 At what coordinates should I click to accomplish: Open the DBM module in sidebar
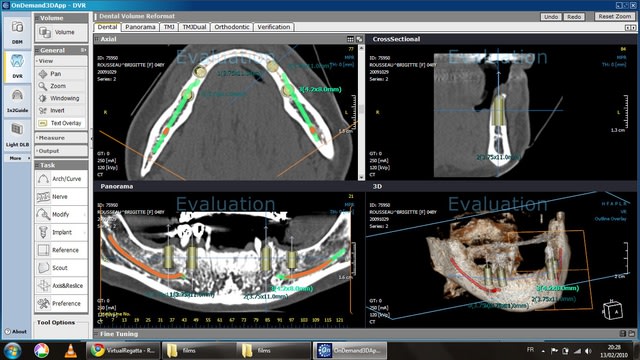click(x=17, y=32)
